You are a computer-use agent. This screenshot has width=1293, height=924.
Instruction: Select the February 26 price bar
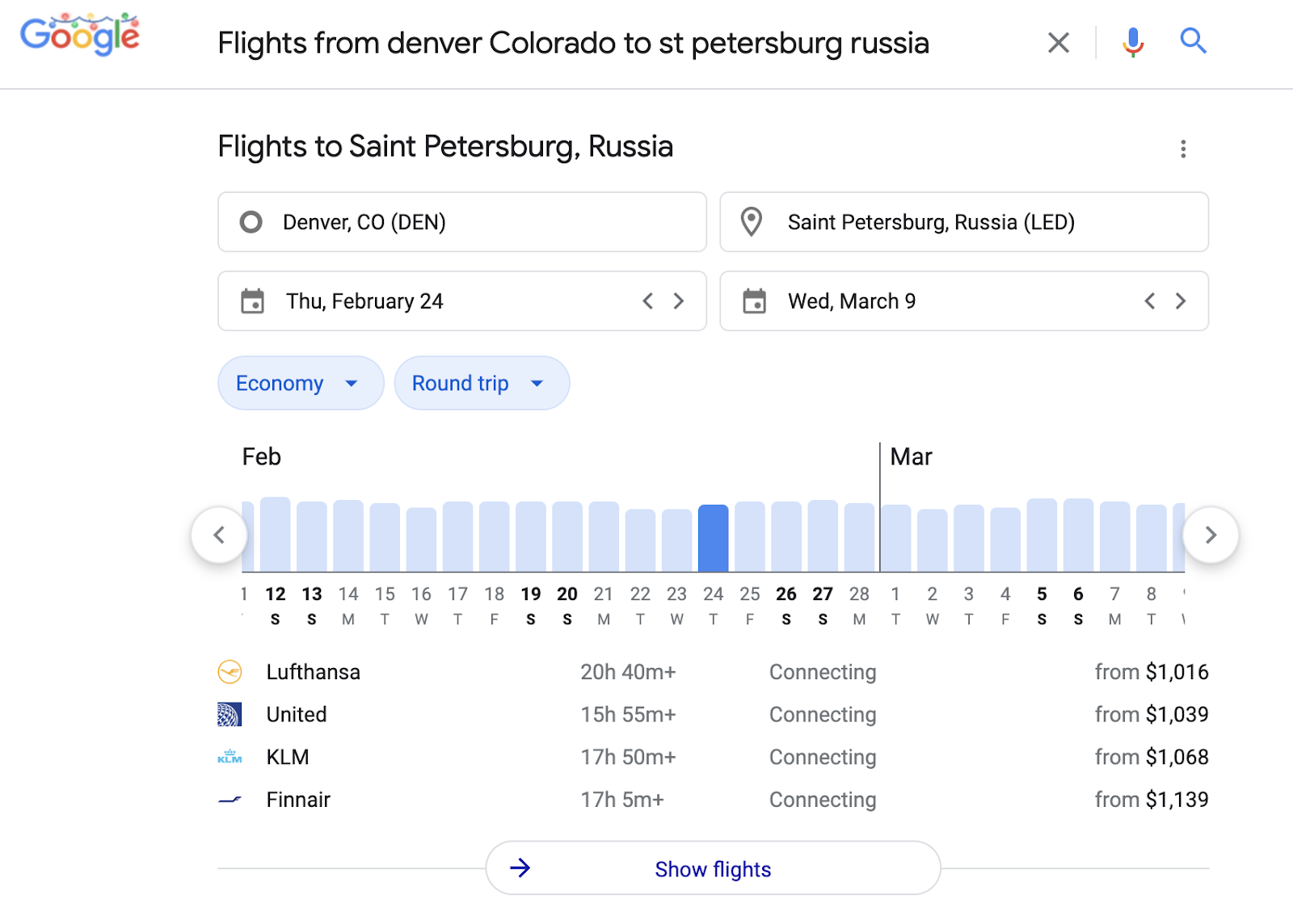786,536
